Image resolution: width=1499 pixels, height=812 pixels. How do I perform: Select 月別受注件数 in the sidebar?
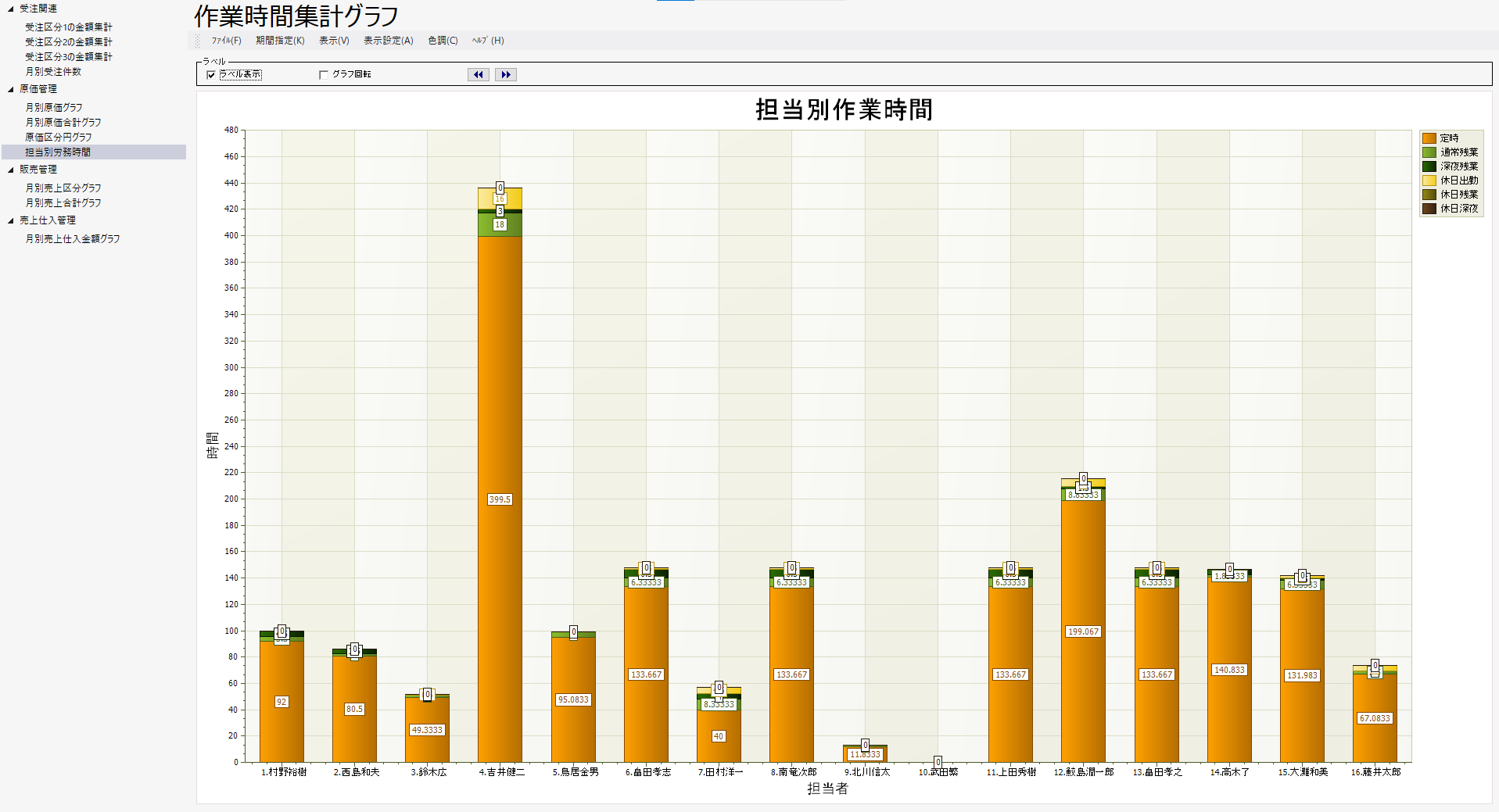(x=53, y=72)
